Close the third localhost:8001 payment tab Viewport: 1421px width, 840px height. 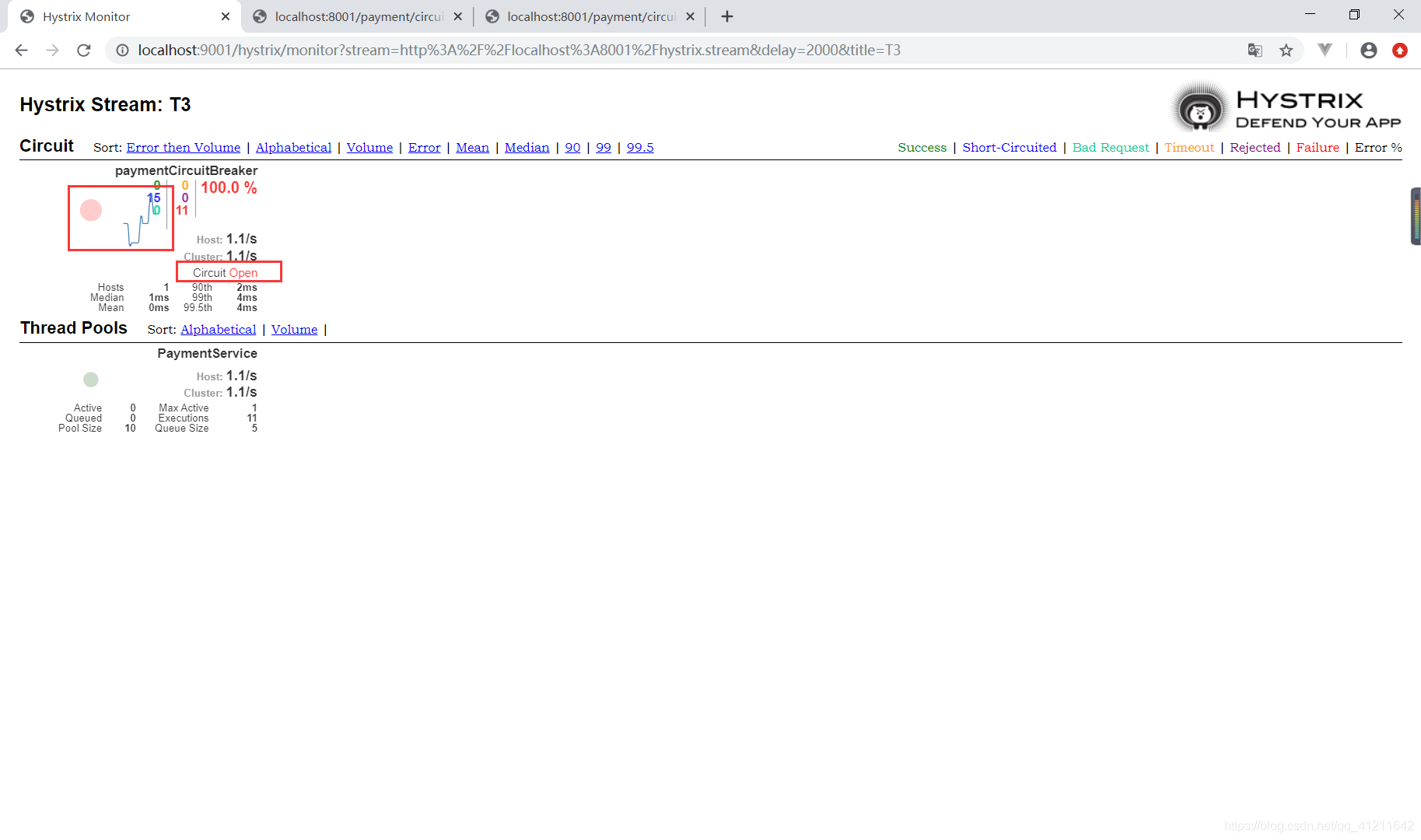tap(690, 16)
